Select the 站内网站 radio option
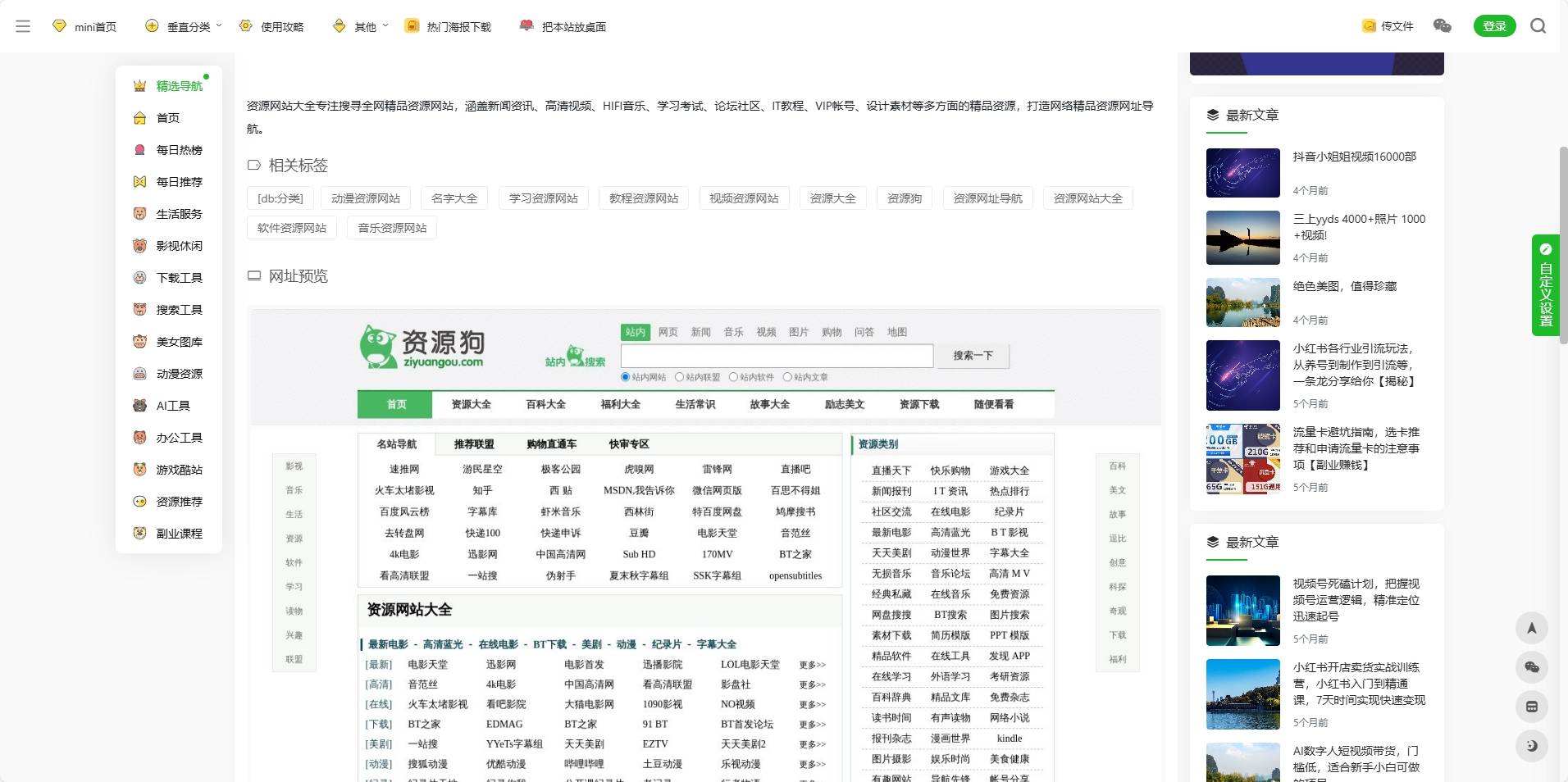 pyautogui.click(x=625, y=377)
